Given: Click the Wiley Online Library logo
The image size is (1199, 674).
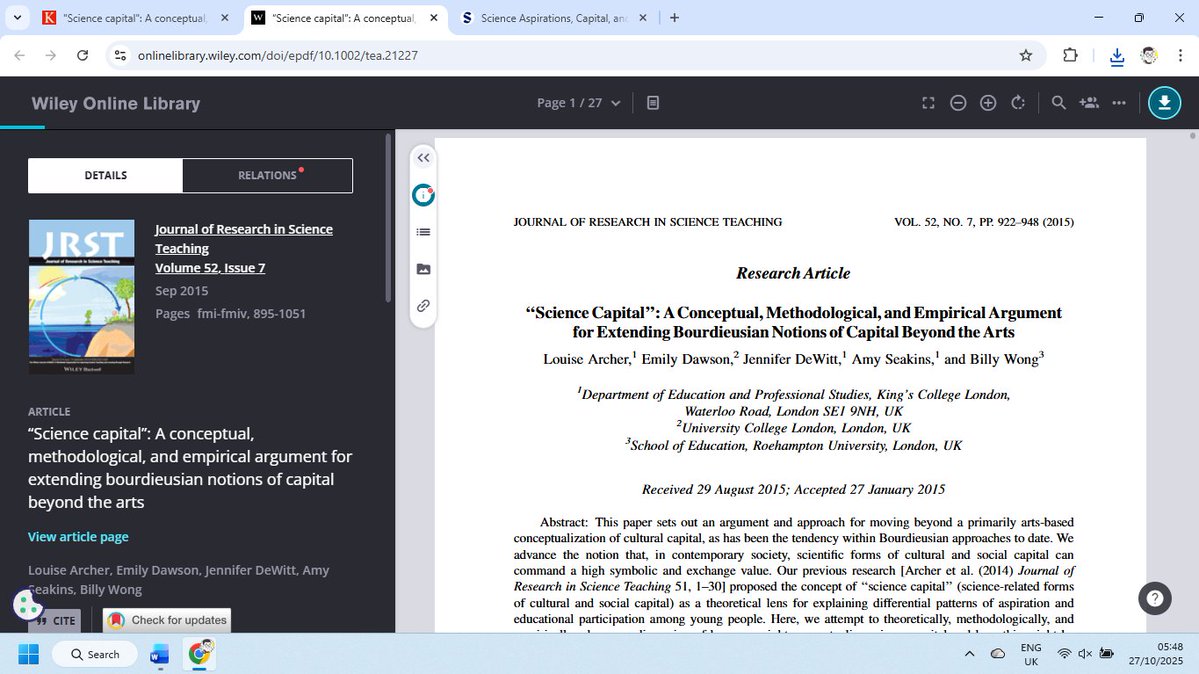Looking at the screenshot, I should coord(115,103).
